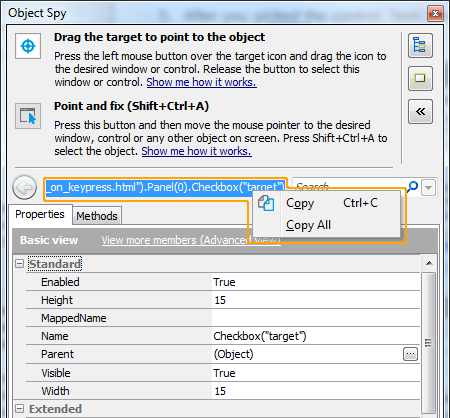Click the ellipsis button in Parent row

(410, 354)
